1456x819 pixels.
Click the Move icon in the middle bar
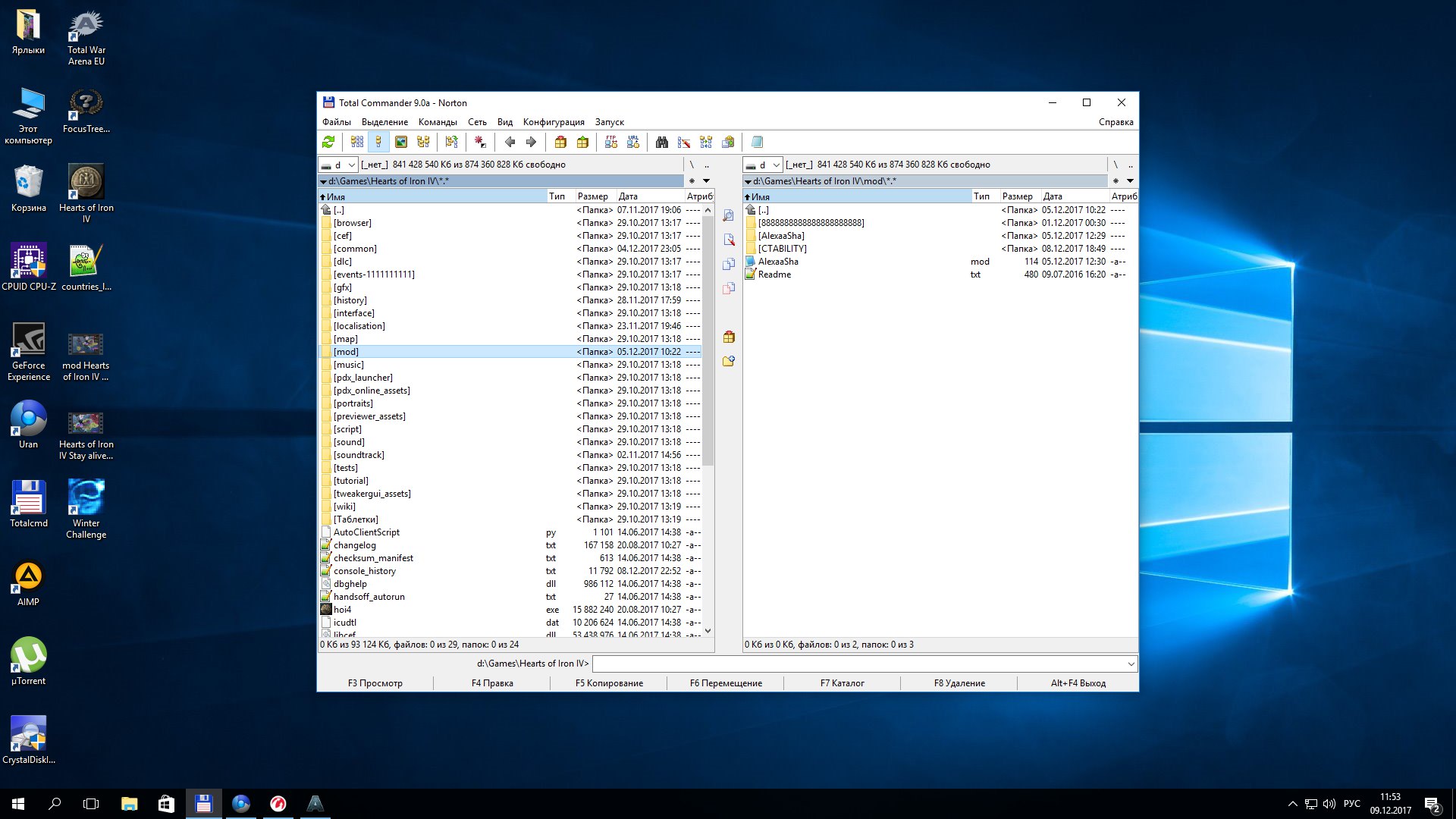[729, 289]
